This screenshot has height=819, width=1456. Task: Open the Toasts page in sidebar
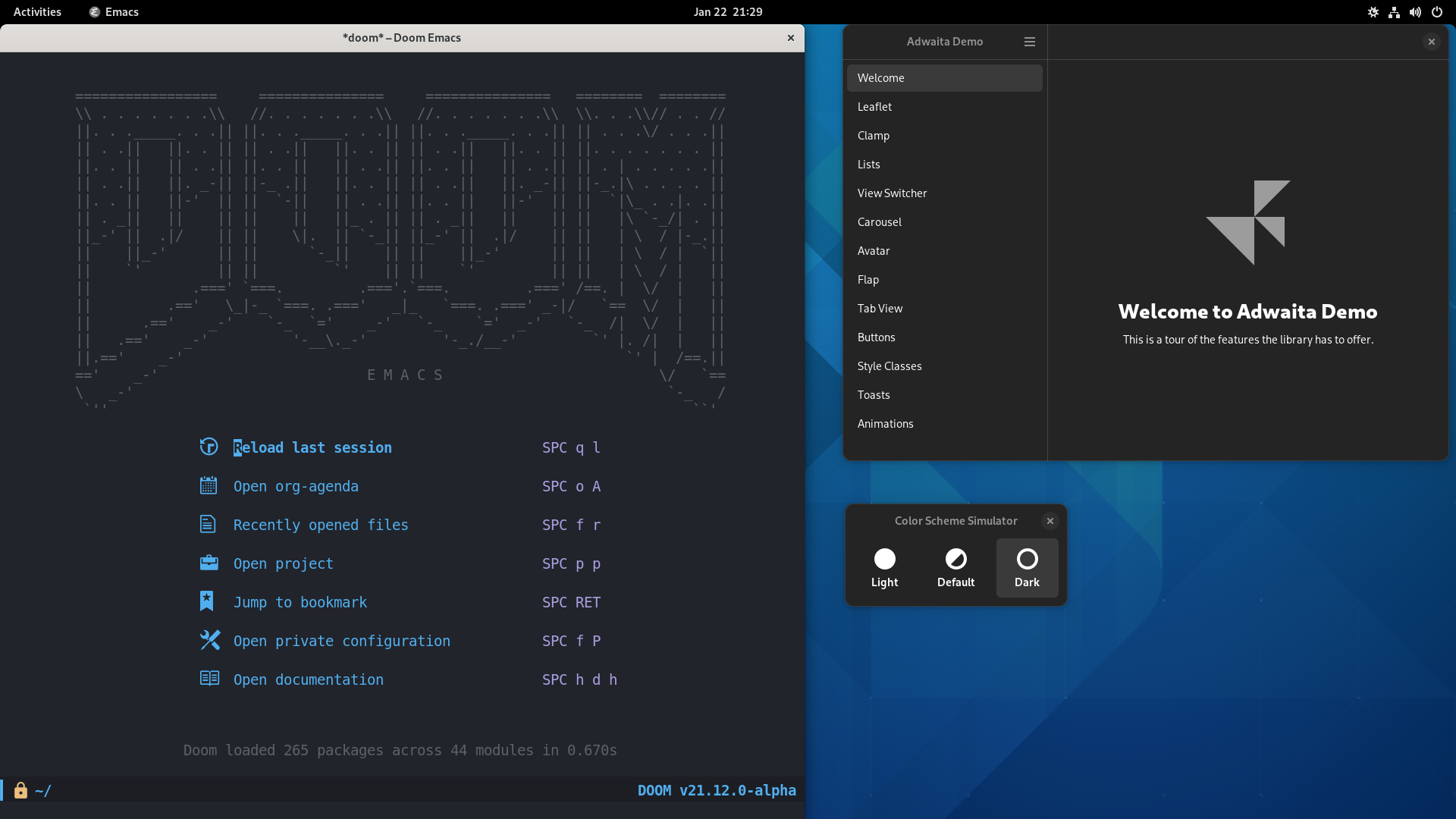(x=944, y=395)
